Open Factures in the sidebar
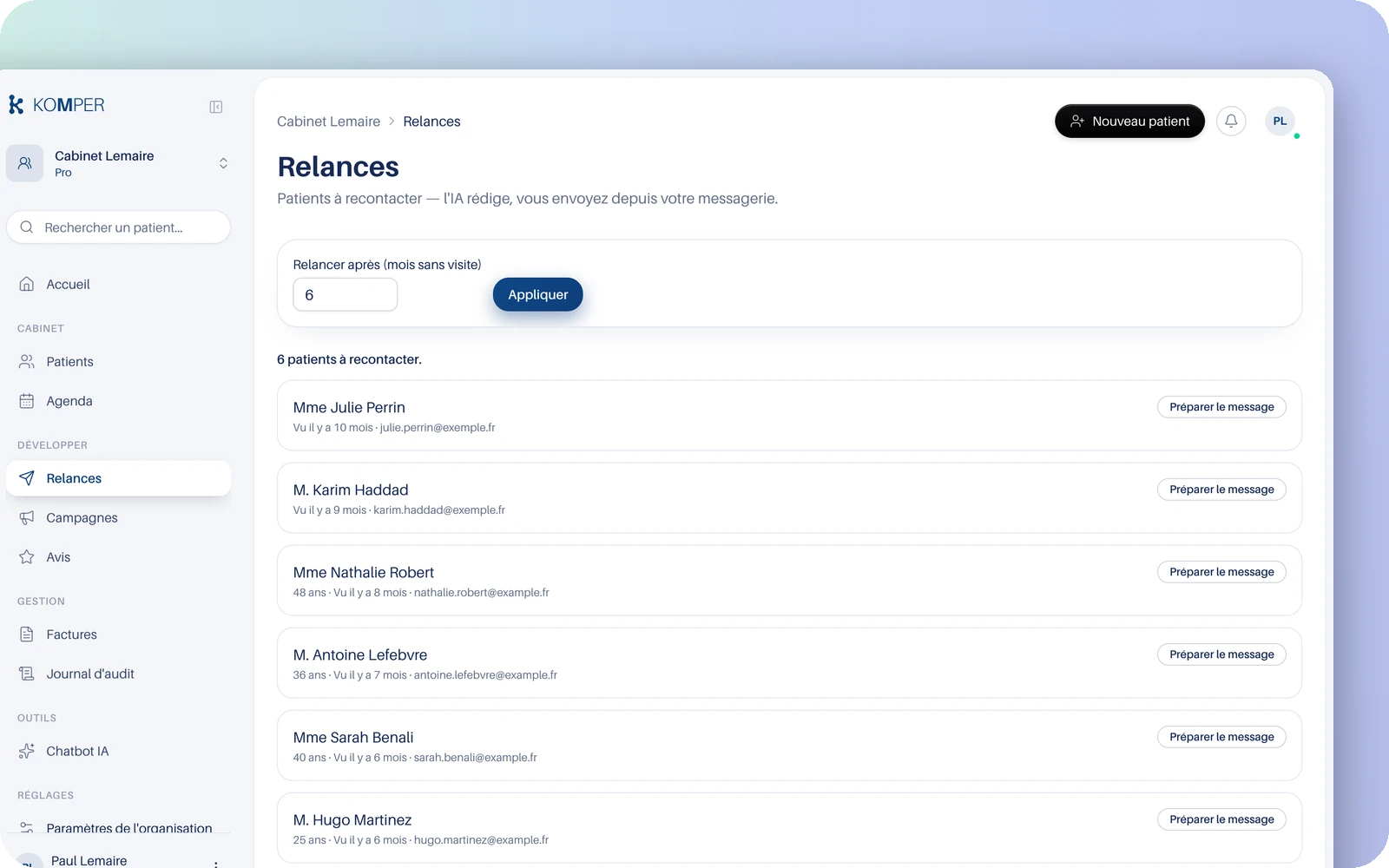 [119, 635]
